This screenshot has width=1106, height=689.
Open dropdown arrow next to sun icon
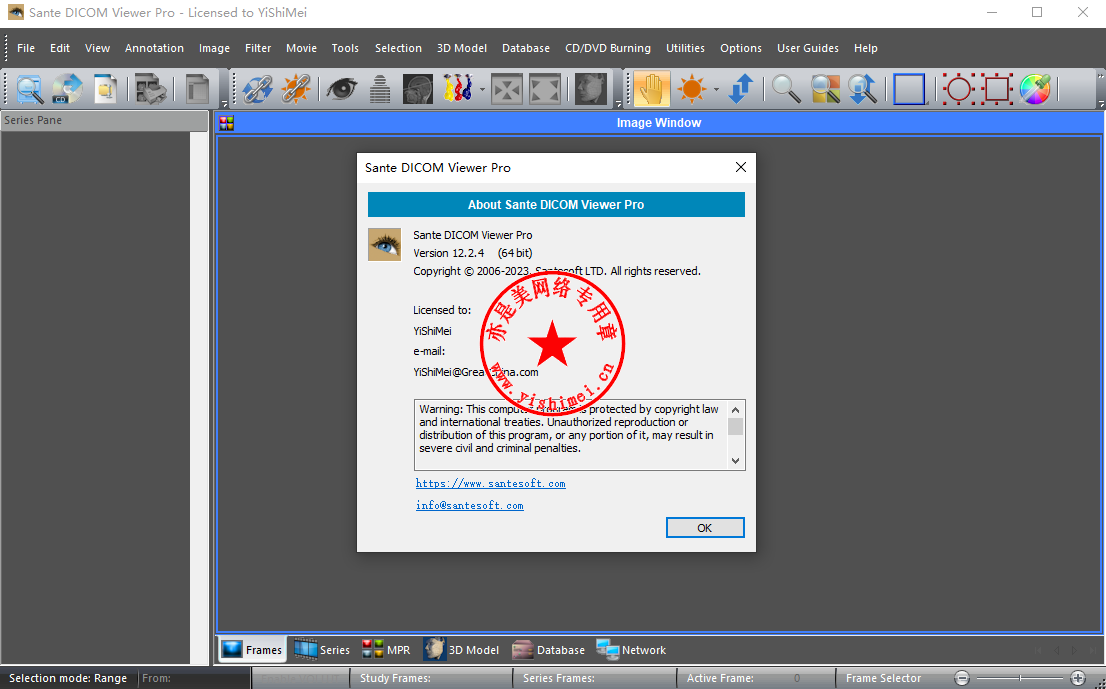pyautogui.click(x=716, y=90)
